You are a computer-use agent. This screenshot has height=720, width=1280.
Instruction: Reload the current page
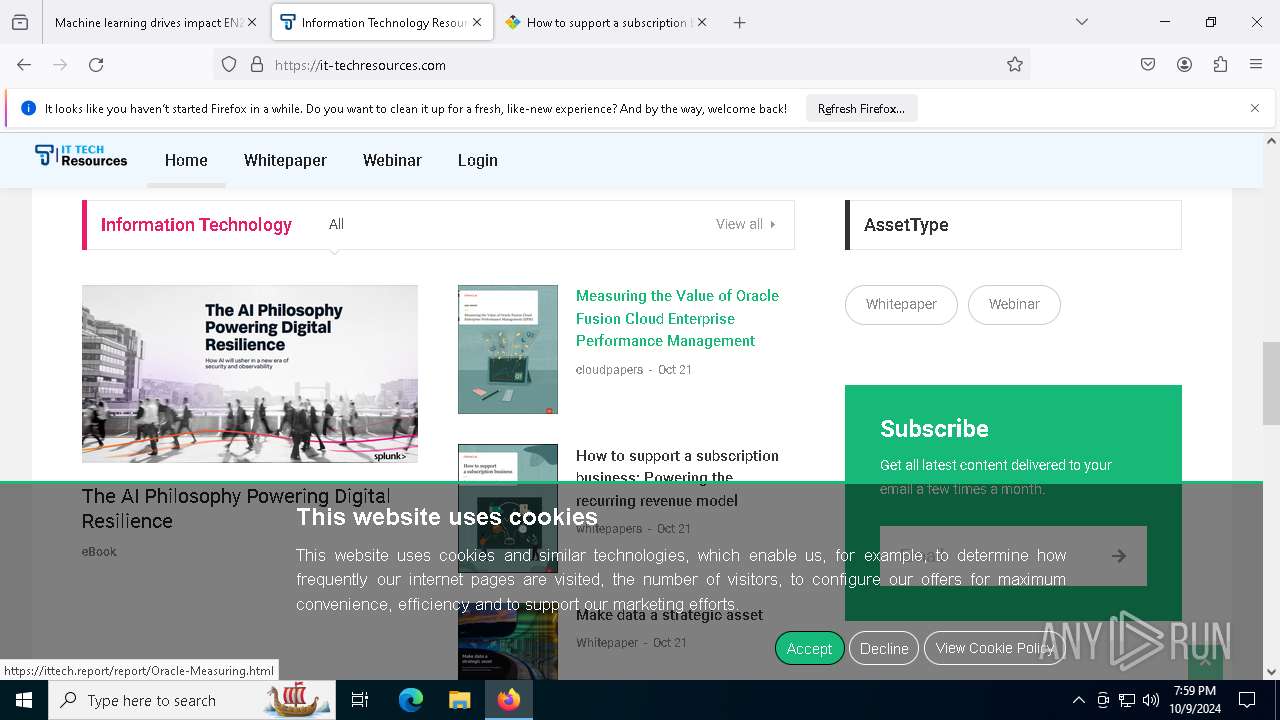pos(96,64)
